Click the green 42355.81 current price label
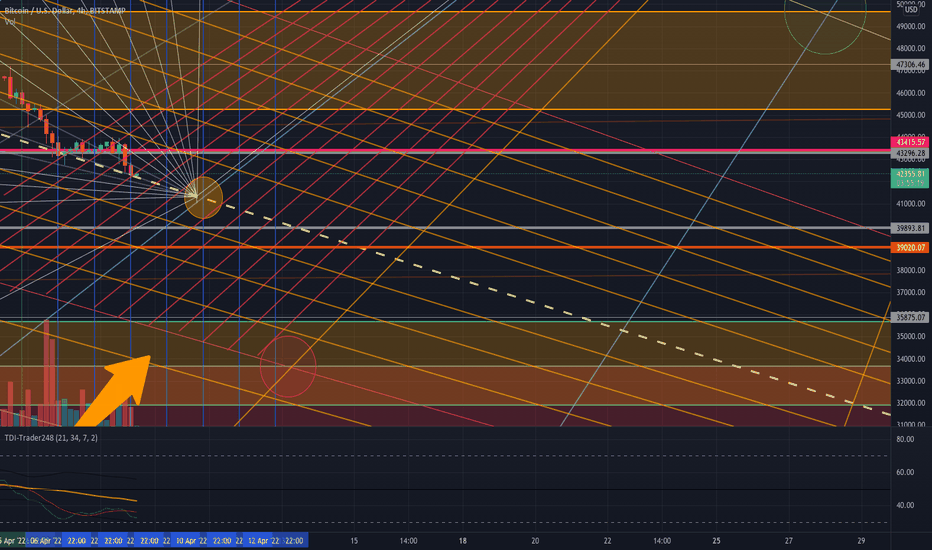The width and height of the screenshot is (932, 550). (x=910, y=178)
